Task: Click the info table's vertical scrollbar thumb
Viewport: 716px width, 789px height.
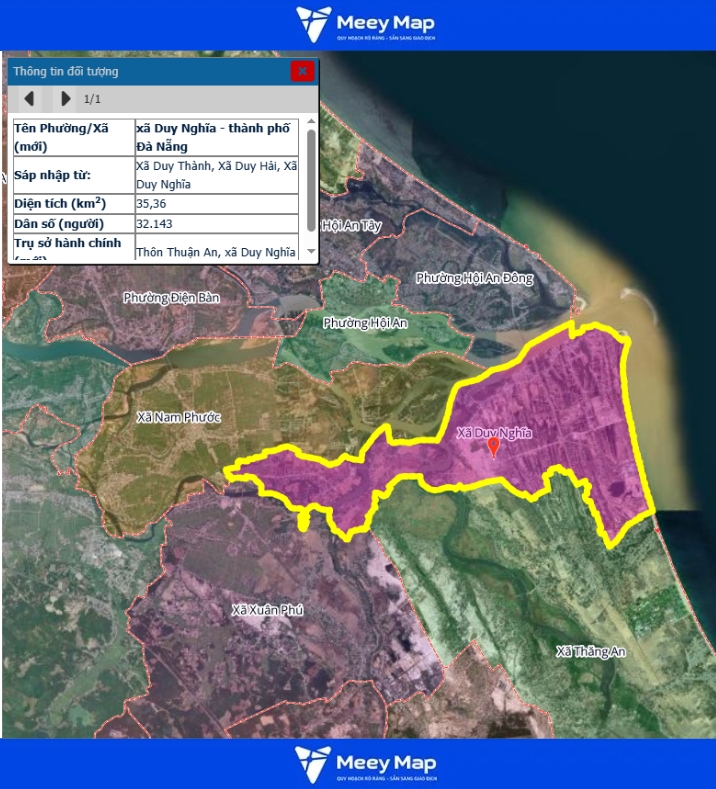Action: (x=311, y=180)
